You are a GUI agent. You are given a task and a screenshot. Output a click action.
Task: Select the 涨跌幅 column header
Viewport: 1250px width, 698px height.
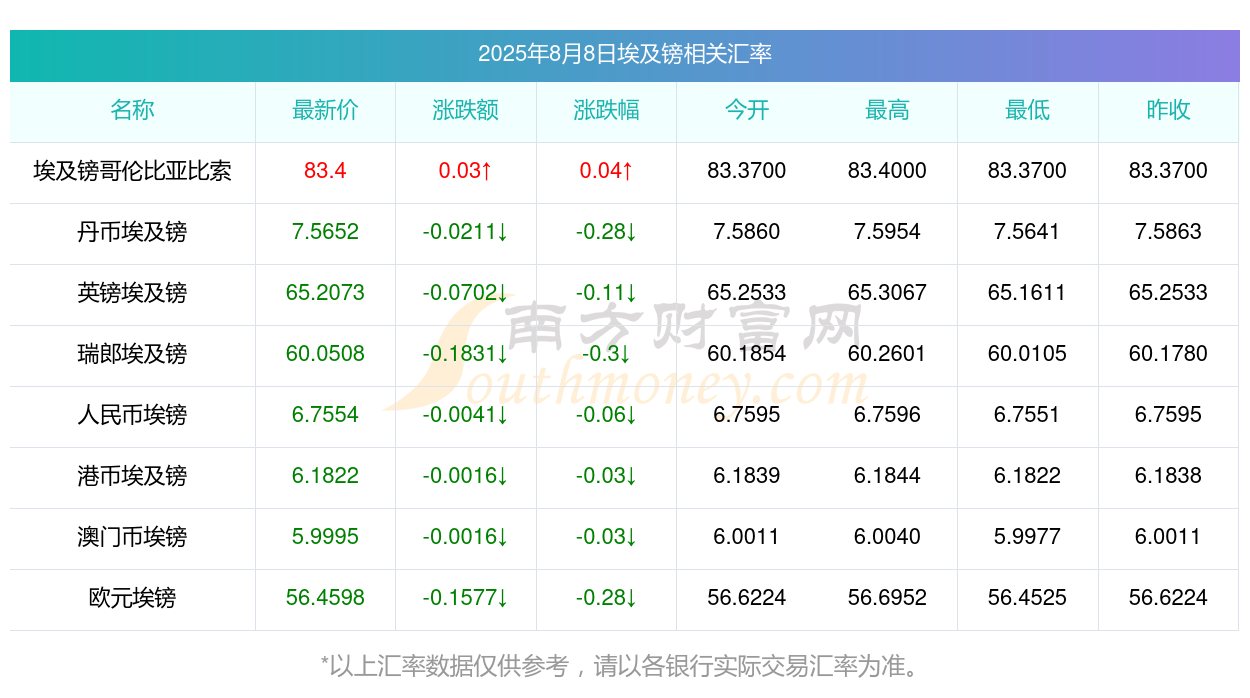coord(606,110)
